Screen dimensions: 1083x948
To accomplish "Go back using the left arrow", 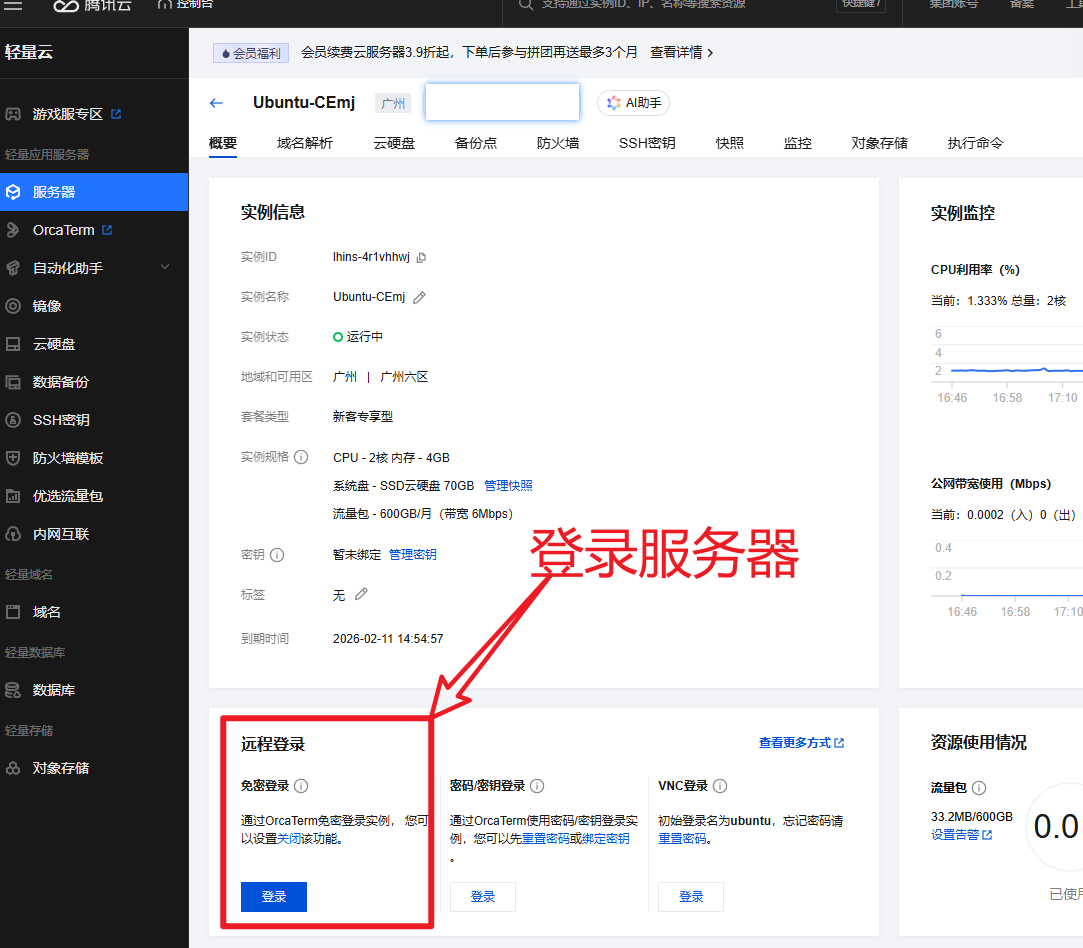I will pyautogui.click(x=216, y=103).
